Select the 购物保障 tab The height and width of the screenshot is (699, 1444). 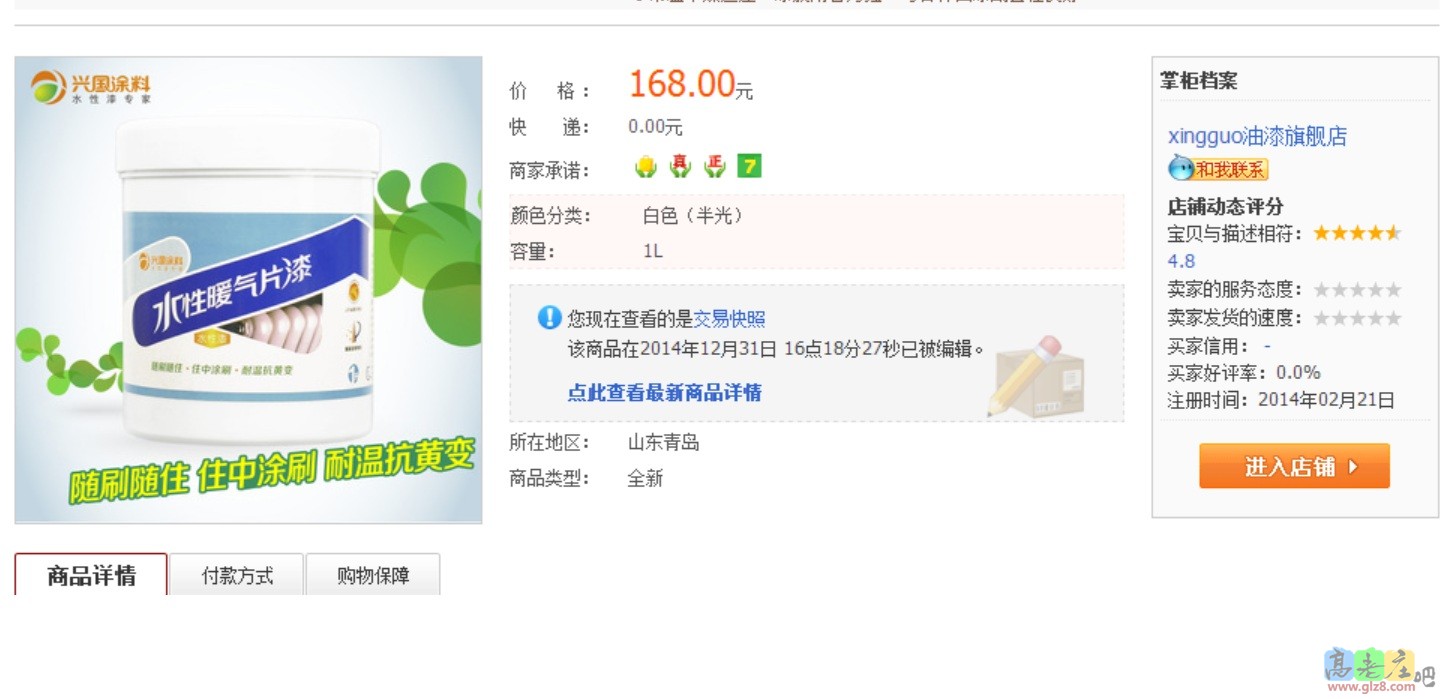tap(373, 575)
